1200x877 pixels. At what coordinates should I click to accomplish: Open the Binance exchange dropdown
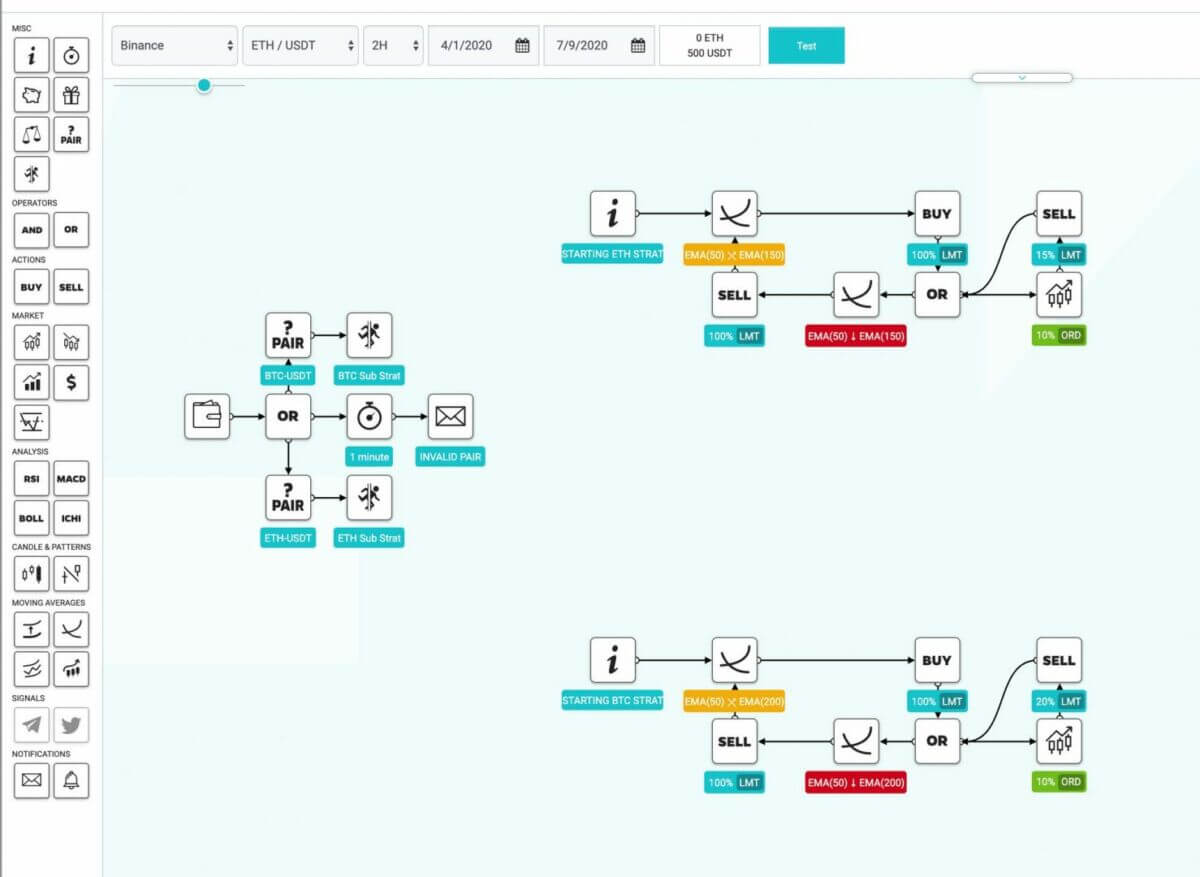pos(175,46)
